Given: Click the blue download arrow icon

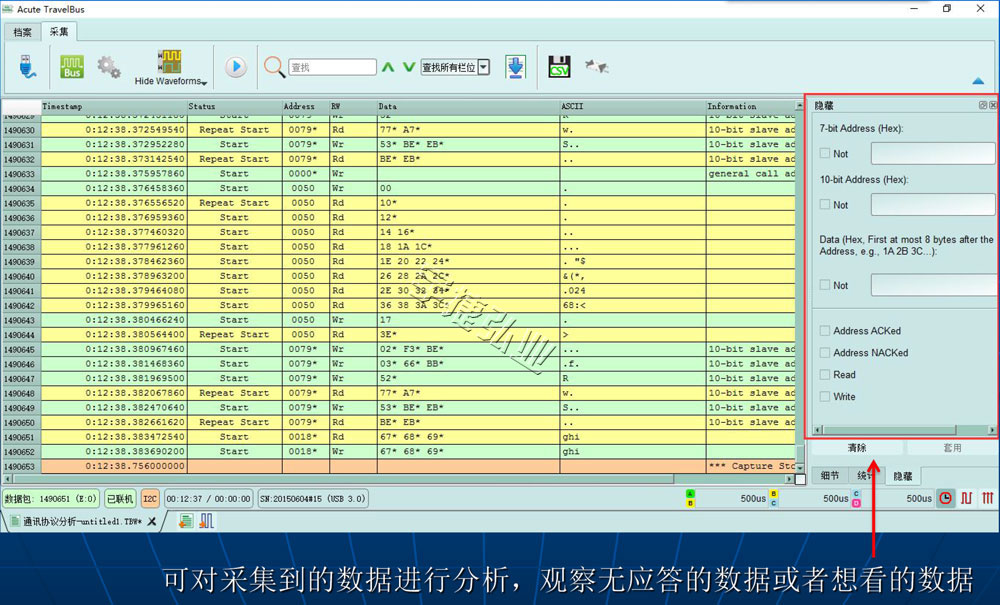Looking at the screenshot, I should (x=515, y=66).
